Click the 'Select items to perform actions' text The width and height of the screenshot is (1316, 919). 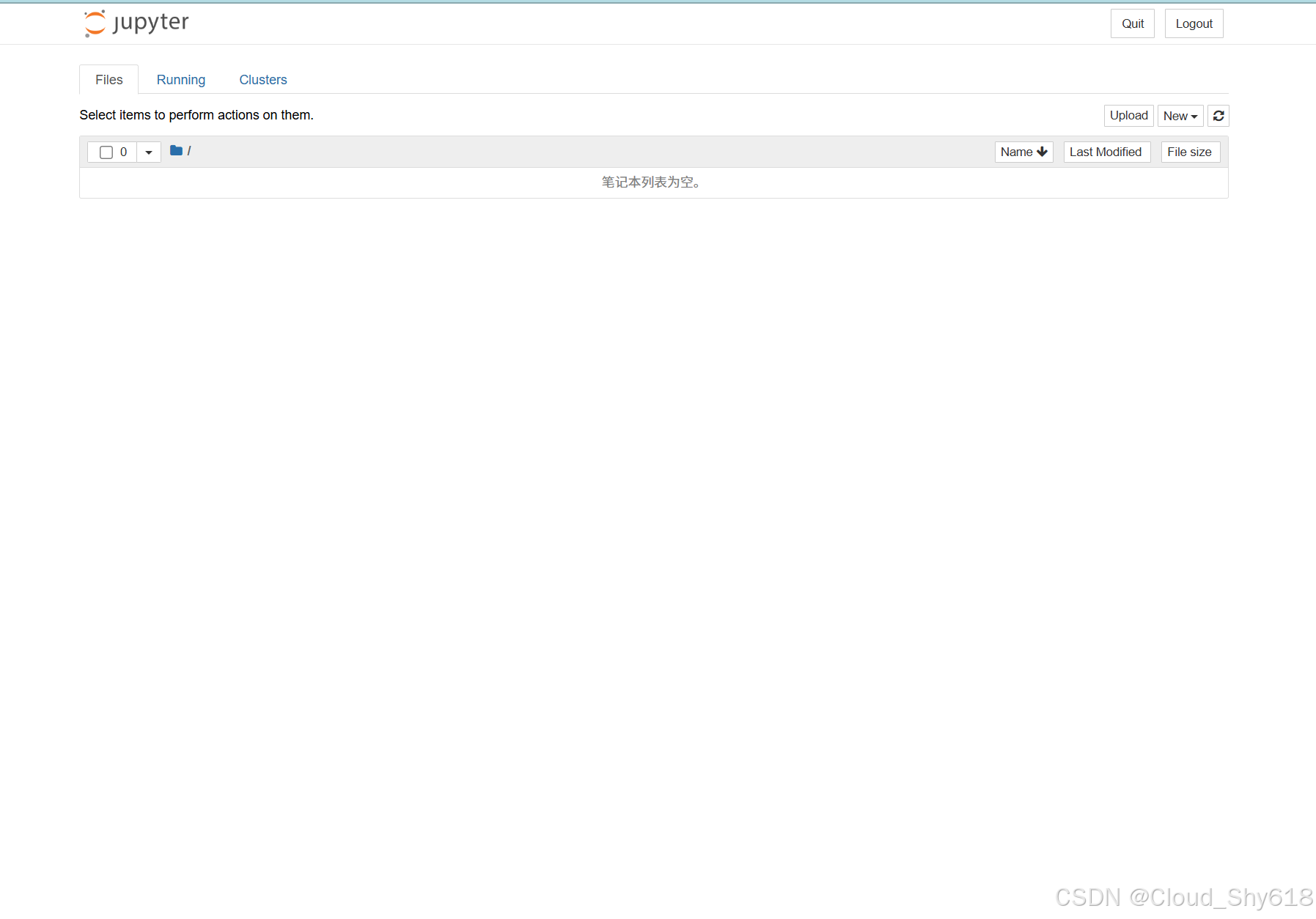click(196, 115)
